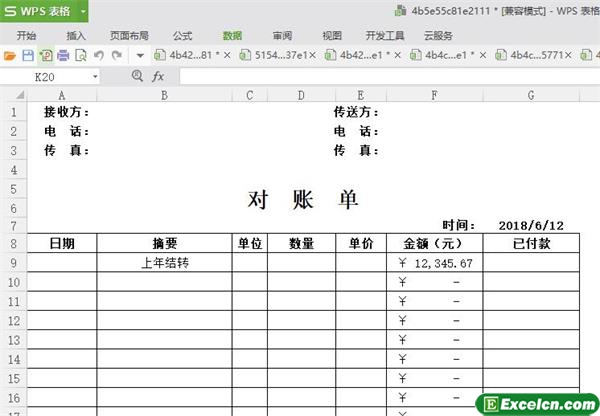Viewport: 600px width, 416px height.
Task: Click the Open folder icon in quick toolbar
Action: [10, 56]
